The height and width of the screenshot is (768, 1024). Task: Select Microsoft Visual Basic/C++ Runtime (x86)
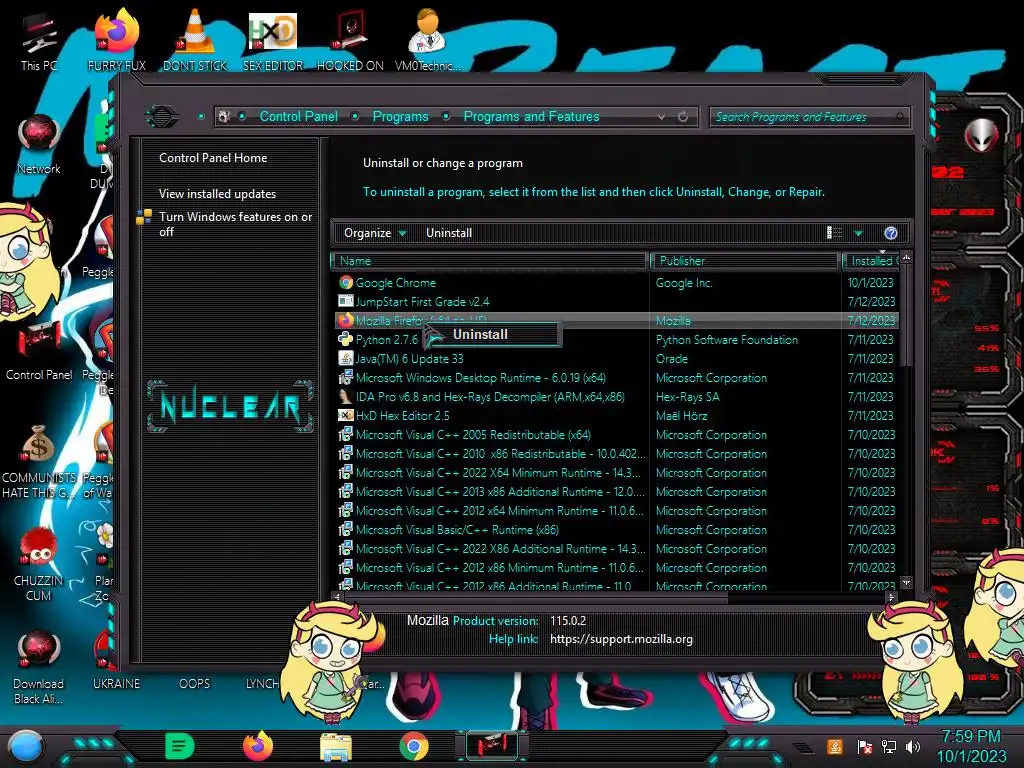click(x=457, y=530)
